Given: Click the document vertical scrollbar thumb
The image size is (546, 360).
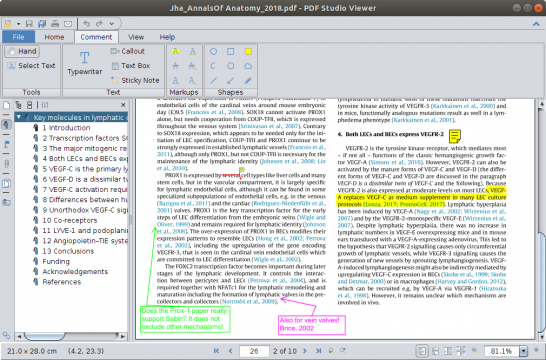Looking at the screenshot, I should pos(542,282).
